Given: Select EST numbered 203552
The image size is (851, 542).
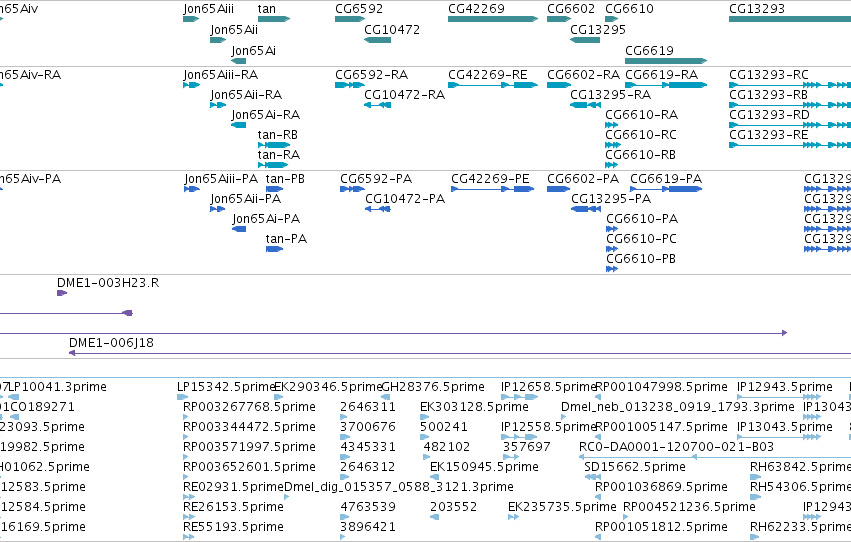Looking at the screenshot, I should [453, 507].
